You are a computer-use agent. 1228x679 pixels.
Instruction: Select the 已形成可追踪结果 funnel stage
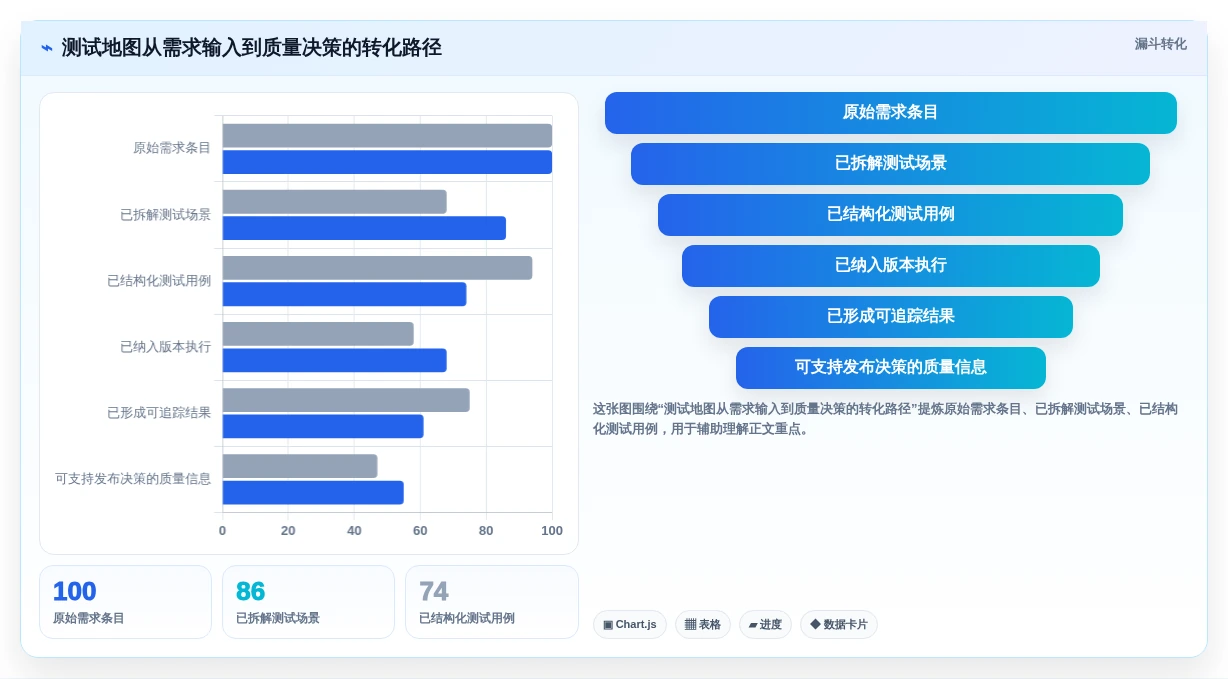[890, 317]
